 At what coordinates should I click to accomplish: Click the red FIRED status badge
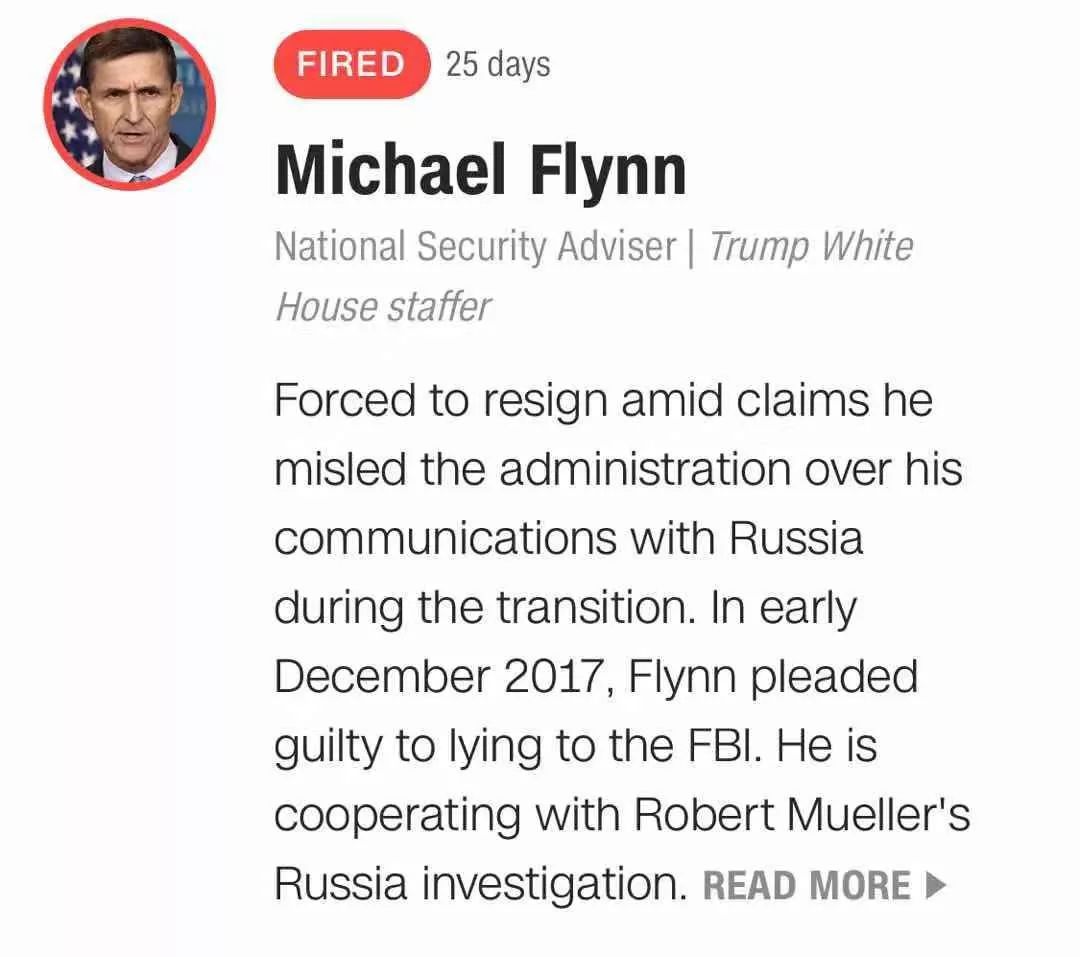pyautogui.click(x=351, y=64)
